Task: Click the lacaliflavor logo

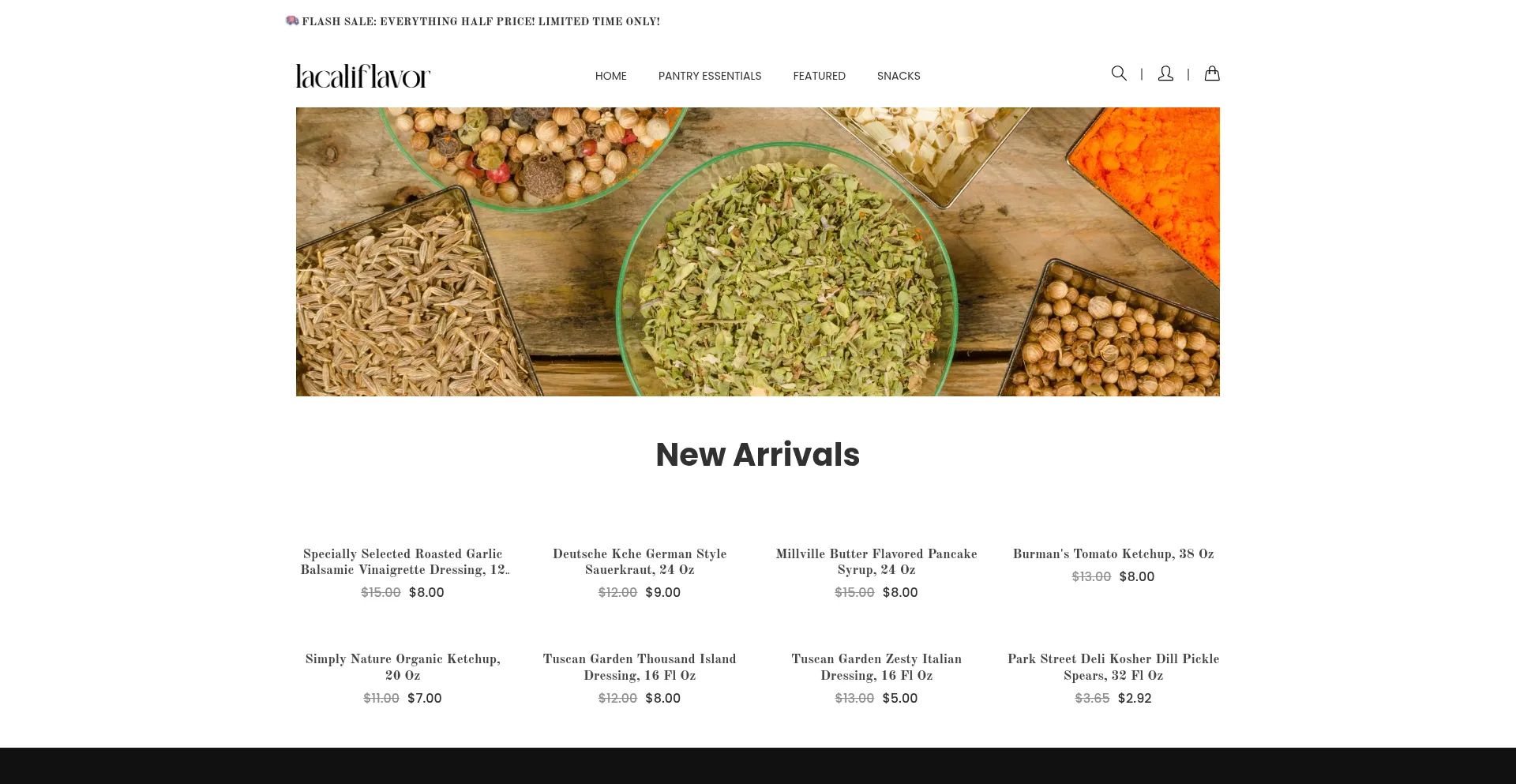Action: click(x=363, y=76)
